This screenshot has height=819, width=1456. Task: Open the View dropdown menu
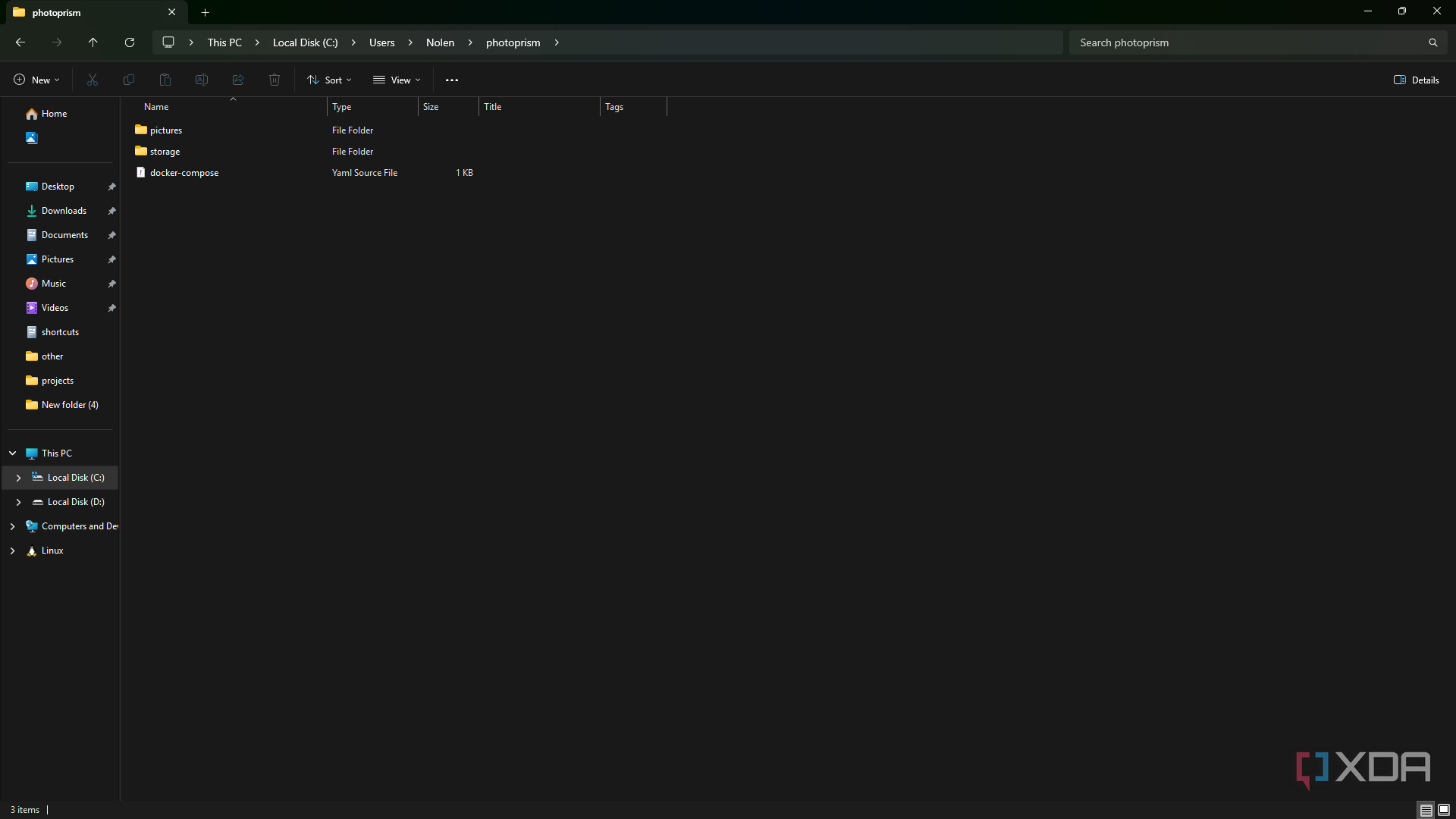(397, 80)
